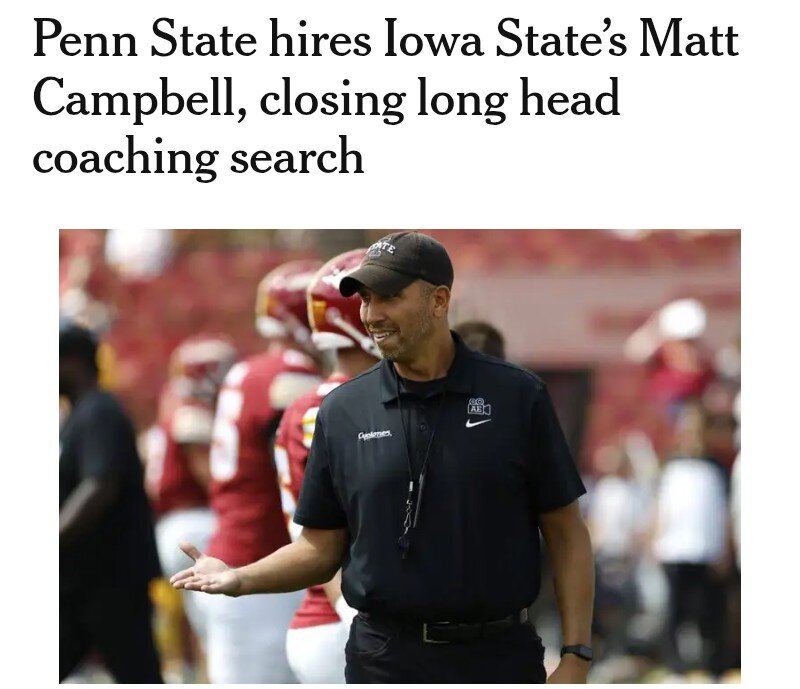Click the words "Penn State" in the headline
Screen dimensions: 800x689
coord(145,39)
